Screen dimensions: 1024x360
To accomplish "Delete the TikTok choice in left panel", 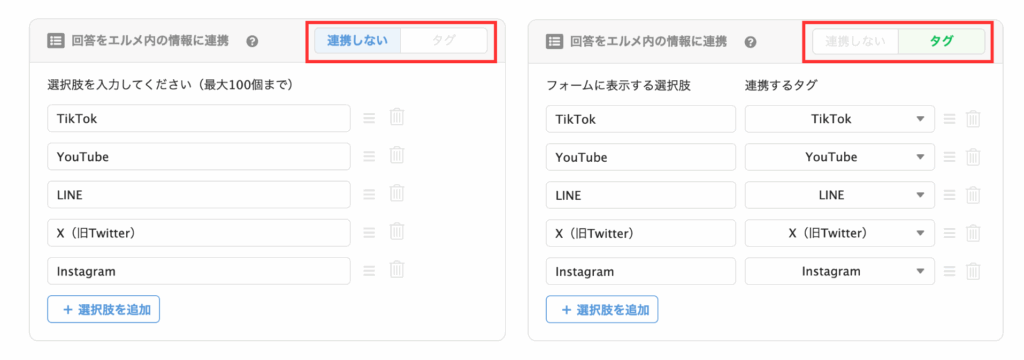I will tap(397, 118).
